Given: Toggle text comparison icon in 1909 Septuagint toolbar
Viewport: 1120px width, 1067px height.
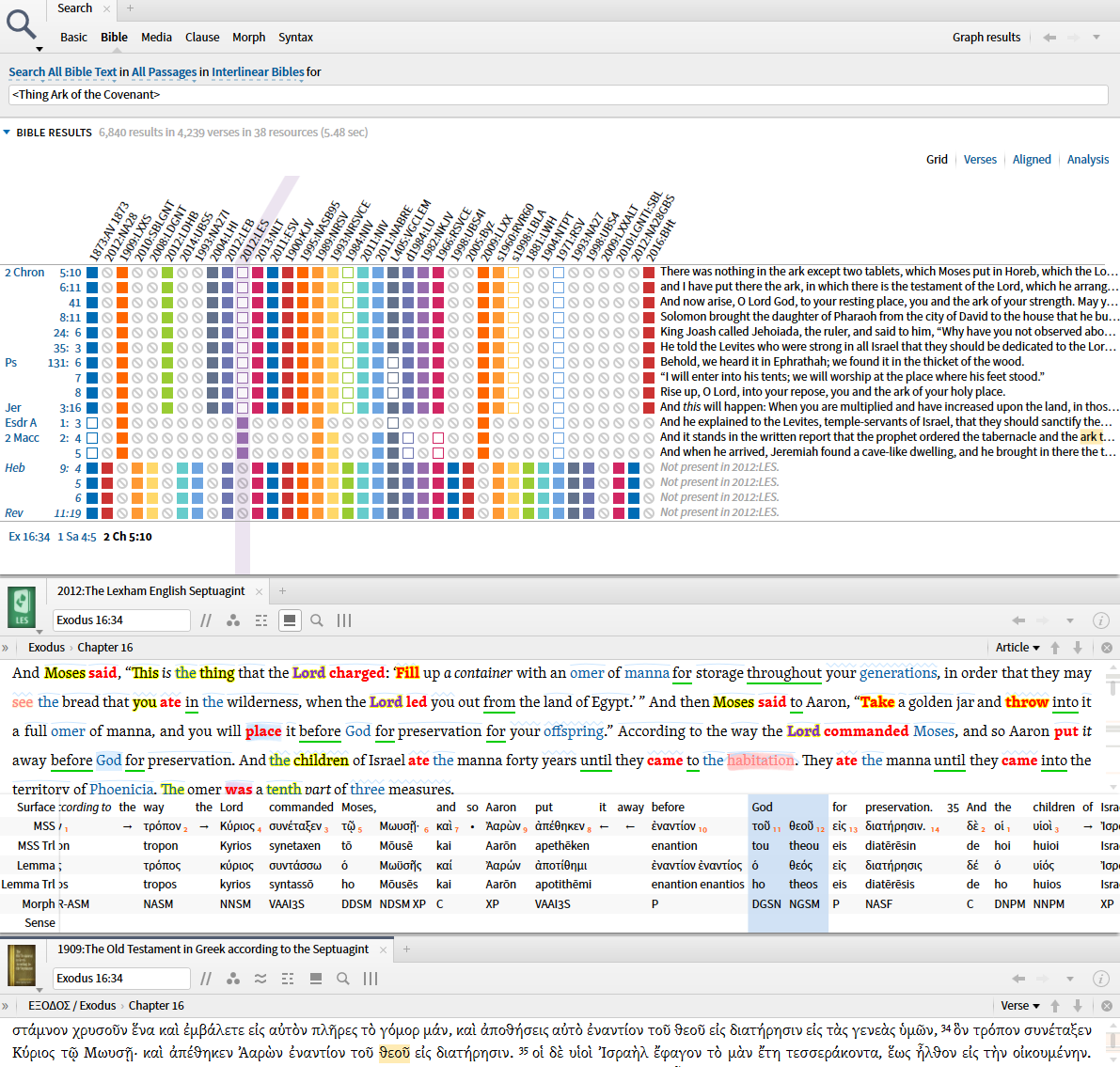Looking at the screenshot, I should 260,979.
